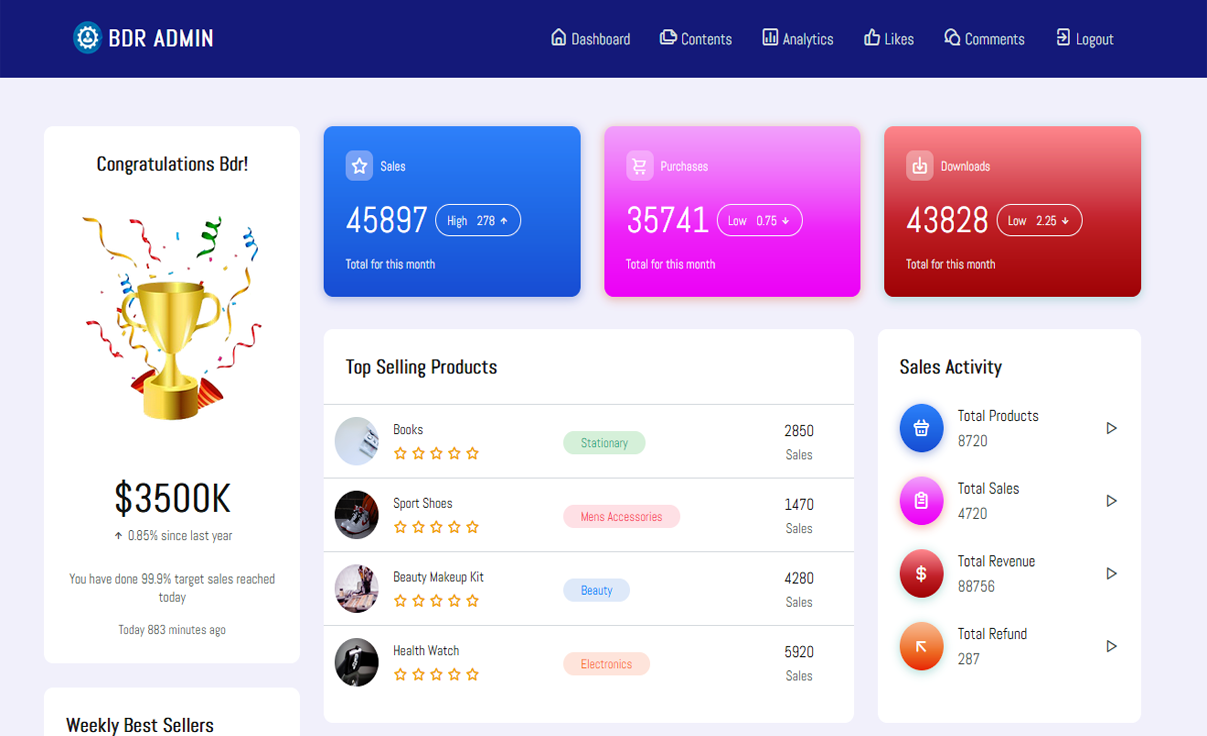Click the Sport Shoes product name
The width and height of the screenshot is (1207, 736).
coord(423,504)
